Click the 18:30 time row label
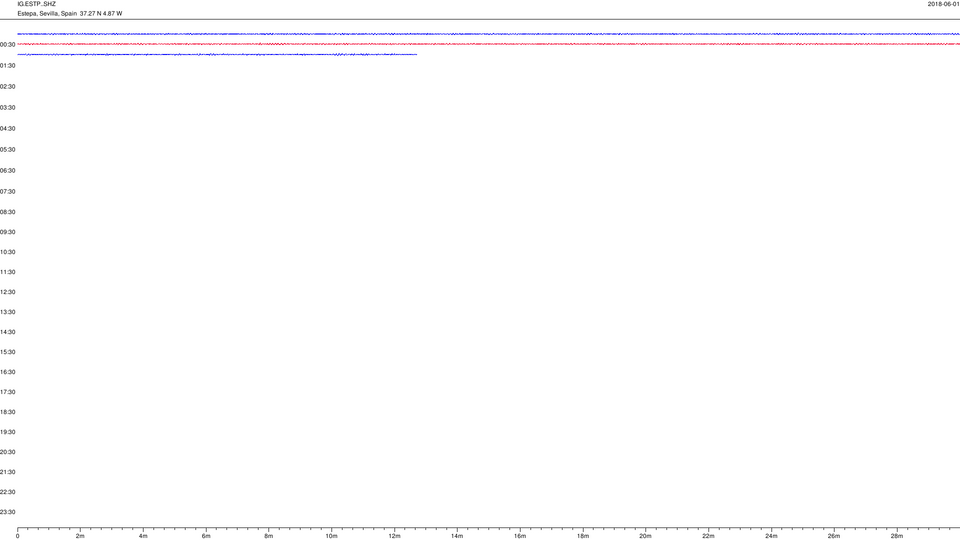The width and height of the screenshot is (960, 540). [7, 412]
